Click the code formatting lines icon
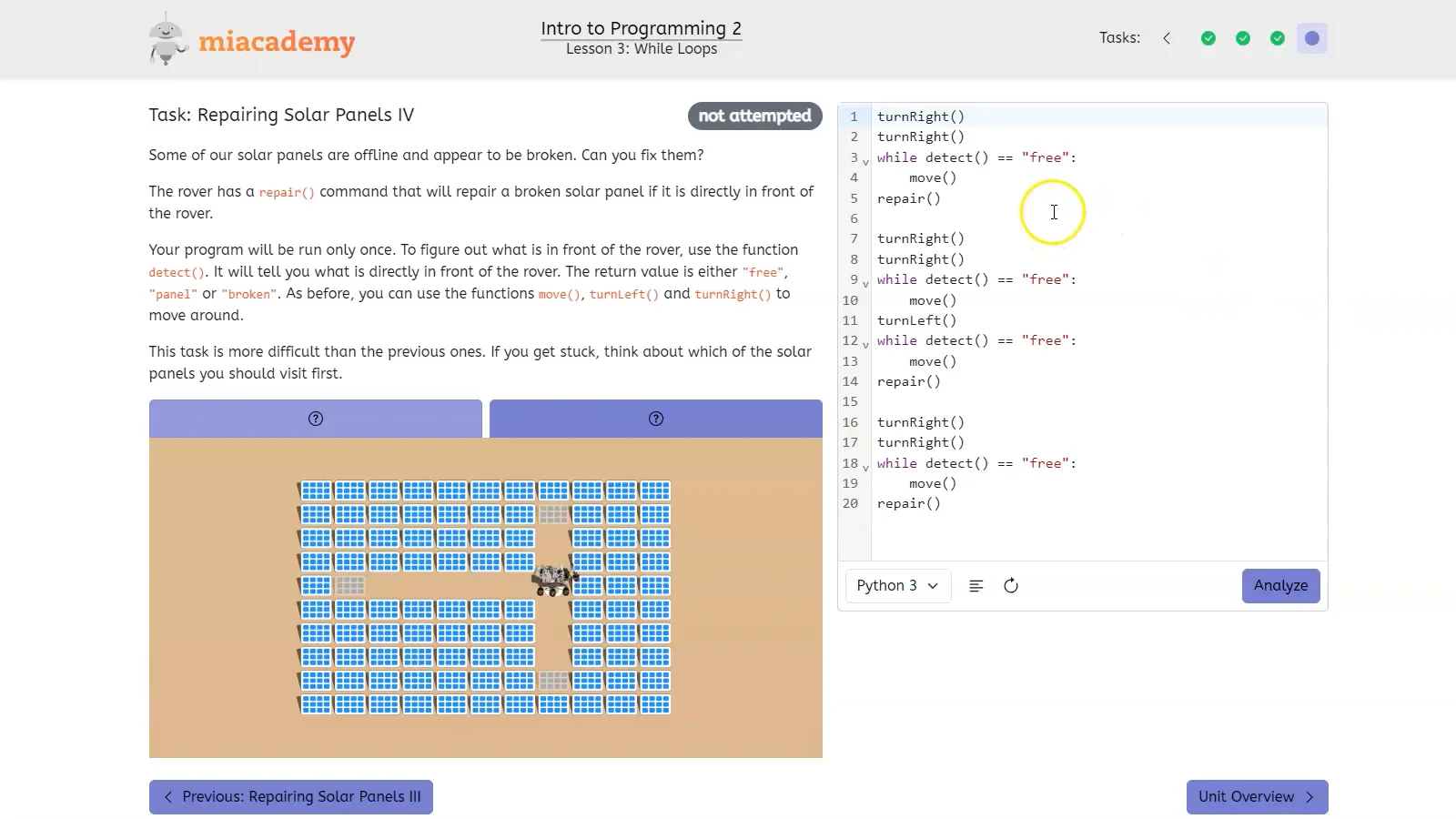Viewport: 1456px width, 819px height. click(x=976, y=586)
